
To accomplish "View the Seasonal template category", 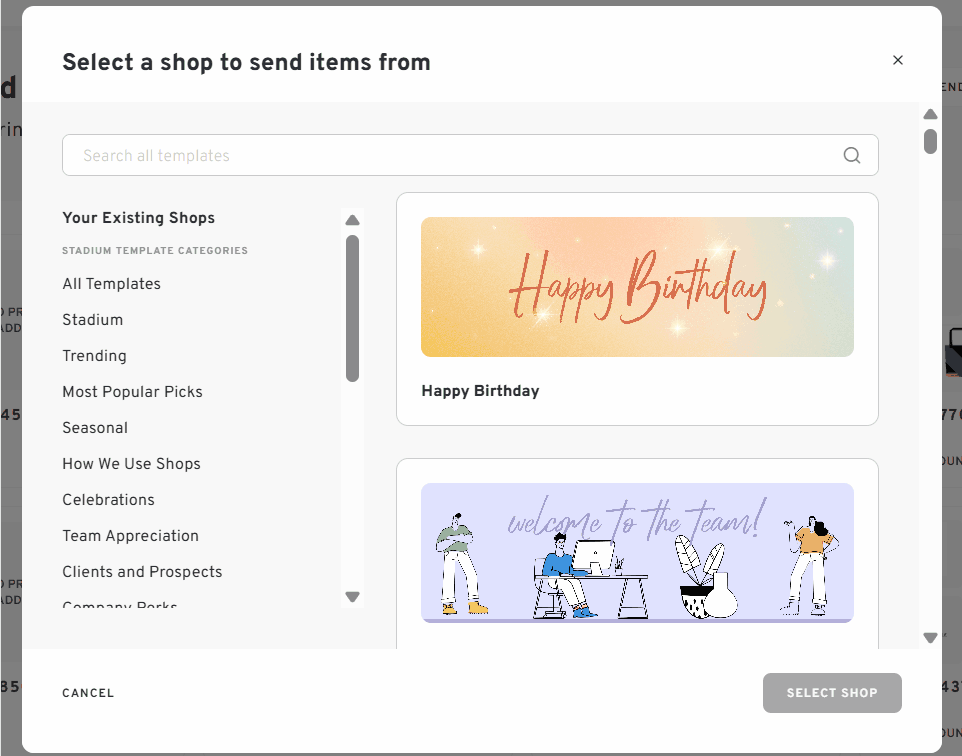I will (95, 427).
